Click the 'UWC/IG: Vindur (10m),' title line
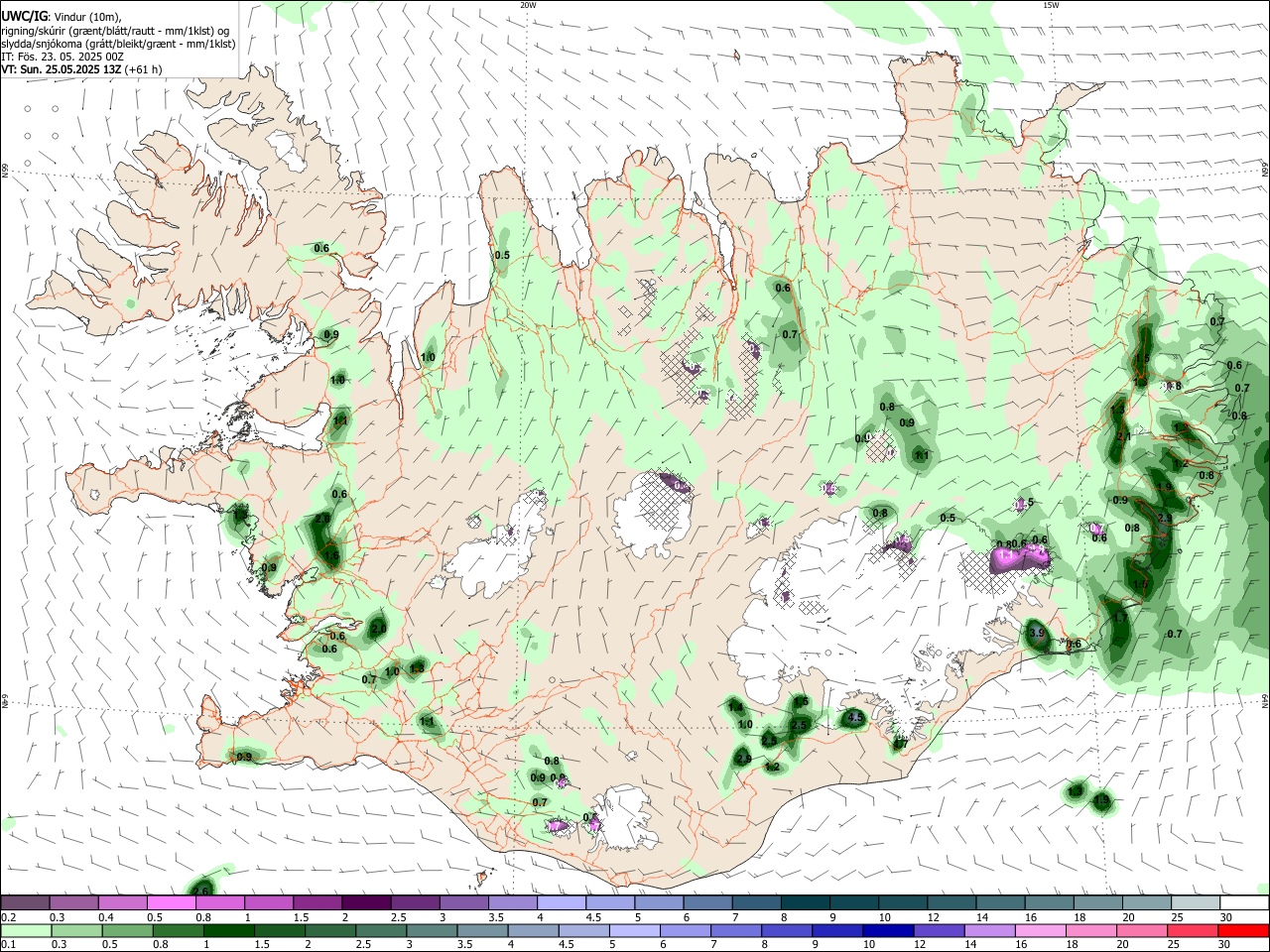 click(x=61, y=16)
